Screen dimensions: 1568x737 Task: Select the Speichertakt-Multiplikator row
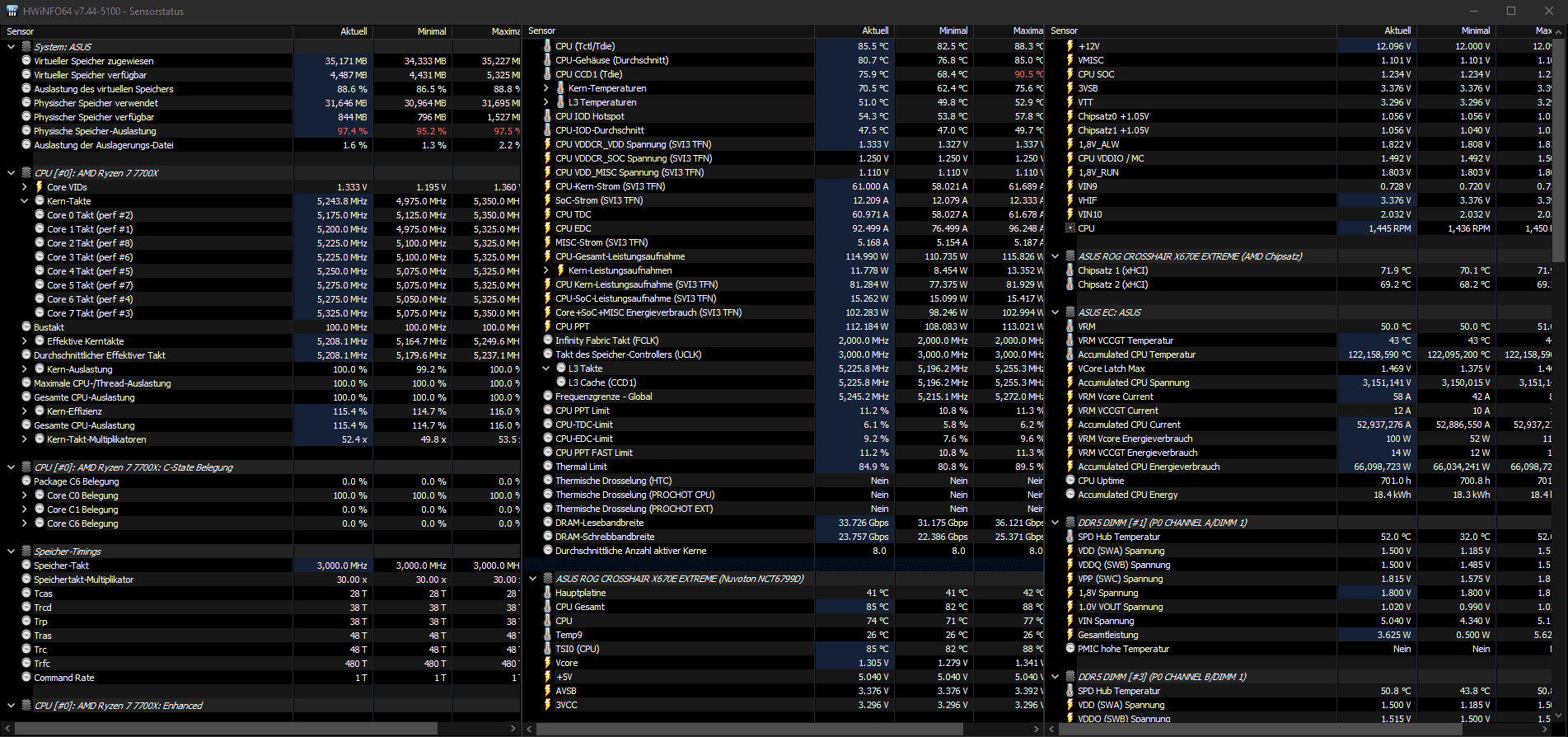coord(260,580)
